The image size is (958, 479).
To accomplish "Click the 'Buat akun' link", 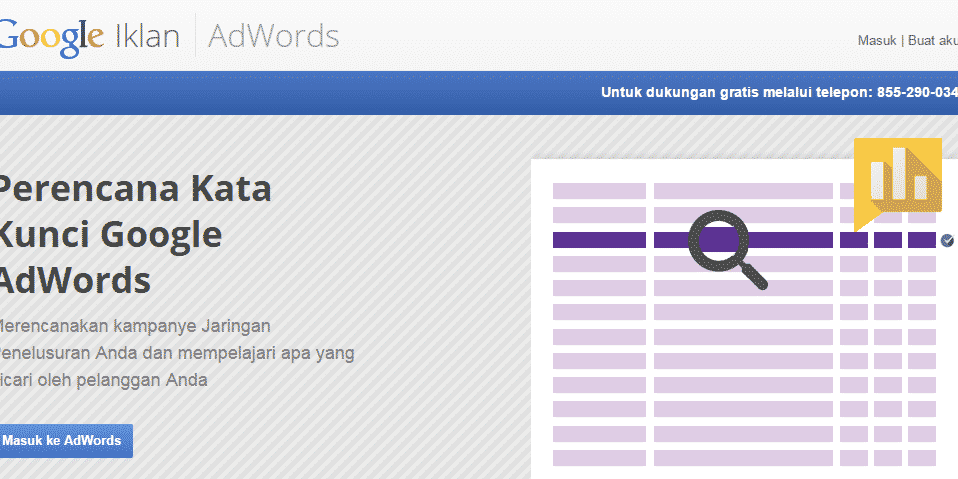I will click(933, 40).
